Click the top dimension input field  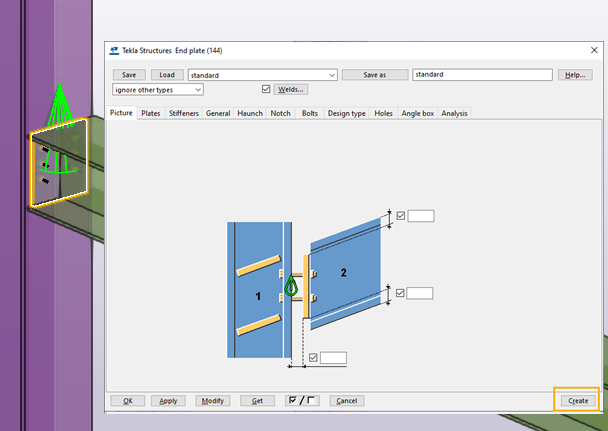[x=421, y=216]
